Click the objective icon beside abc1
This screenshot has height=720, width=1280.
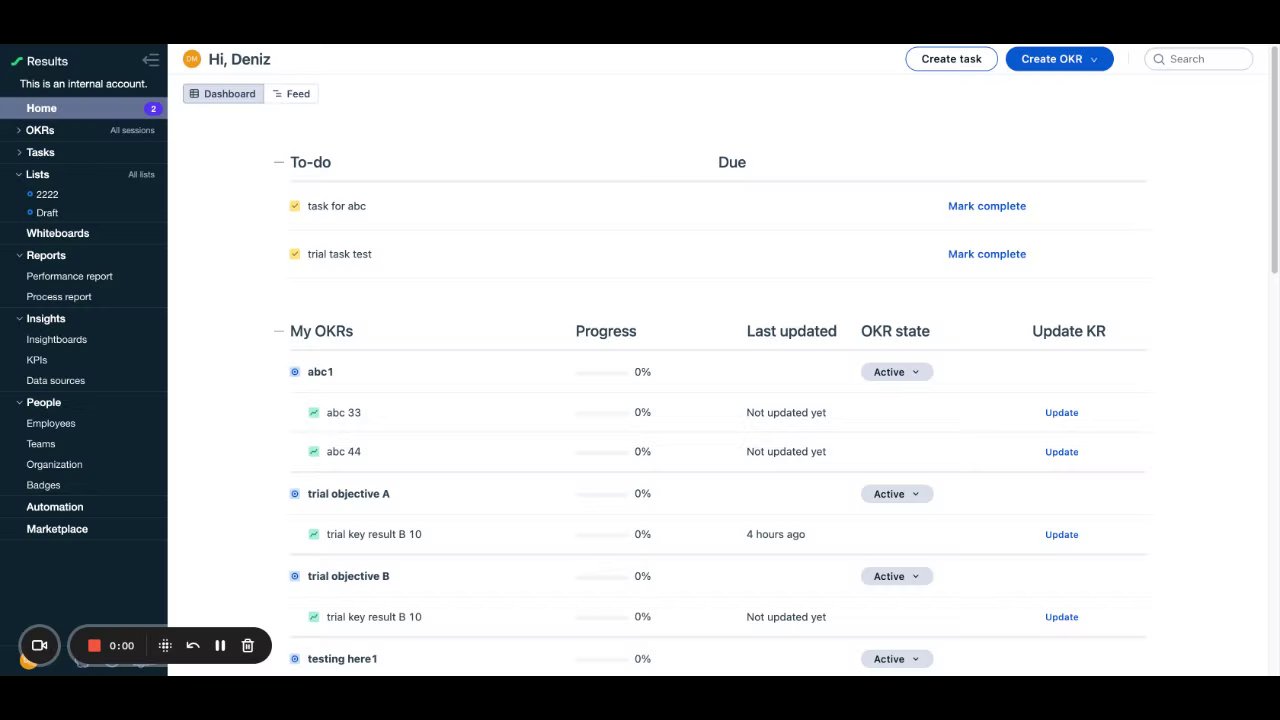[295, 372]
